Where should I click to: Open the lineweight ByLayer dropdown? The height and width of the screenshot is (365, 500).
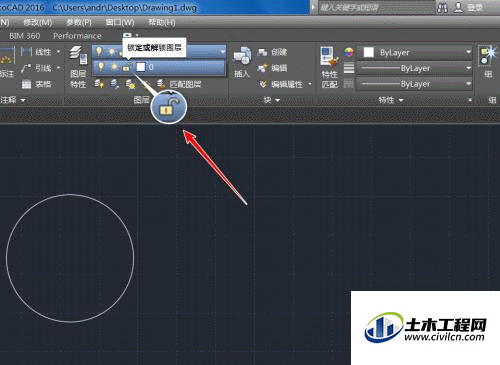pos(468,68)
